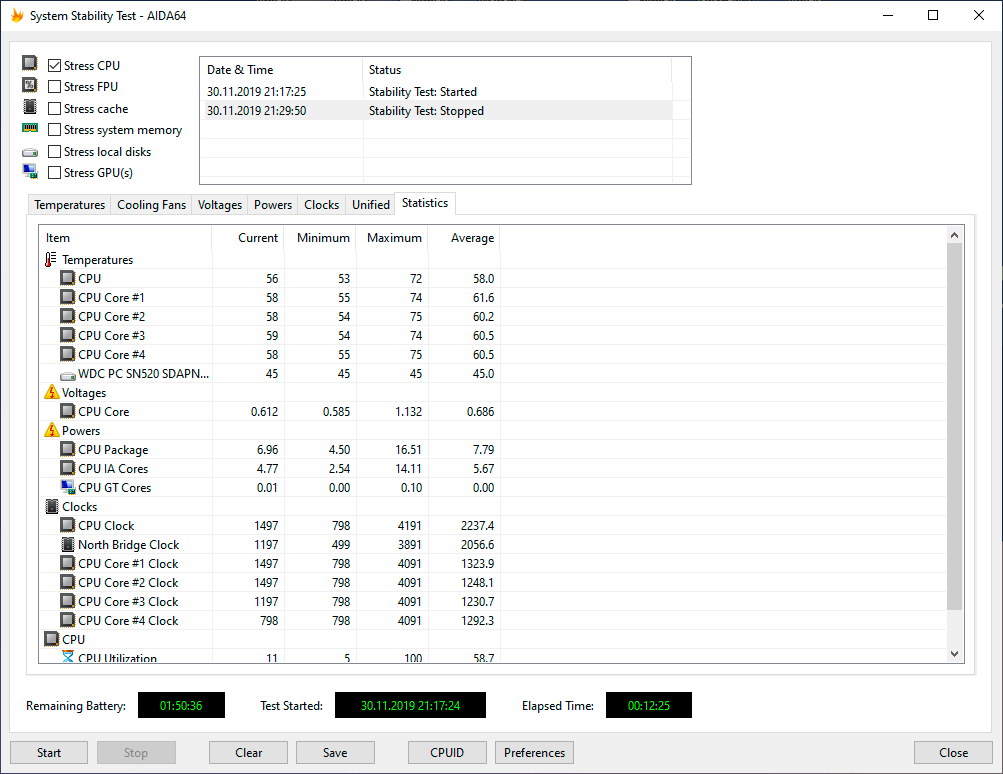The image size is (1003, 774).
Task: Click the CPU chip icon beside Stress CPU
Action: (29, 63)
